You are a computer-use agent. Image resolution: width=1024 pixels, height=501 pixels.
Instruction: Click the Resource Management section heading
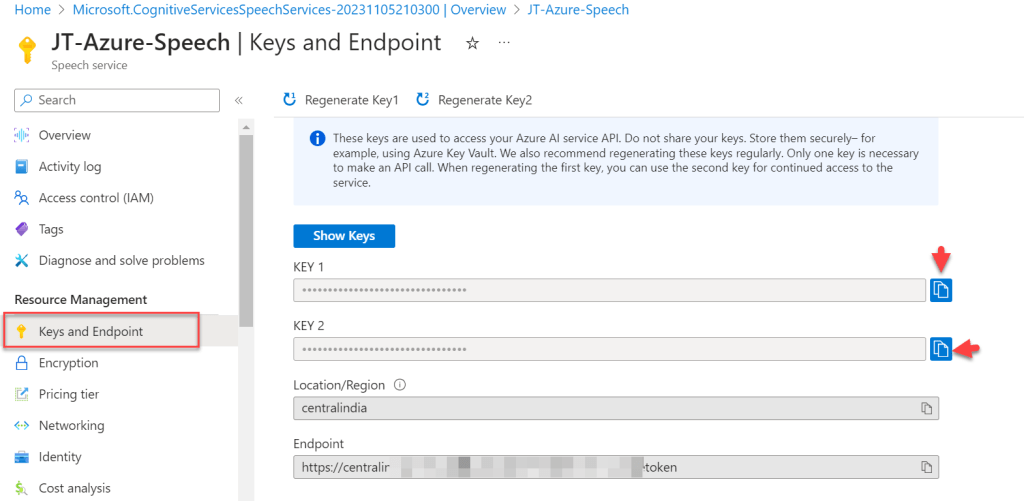click(x=80, y=299)
